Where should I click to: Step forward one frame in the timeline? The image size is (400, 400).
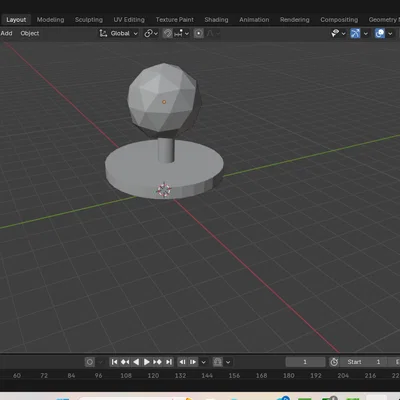click(193, 362)
